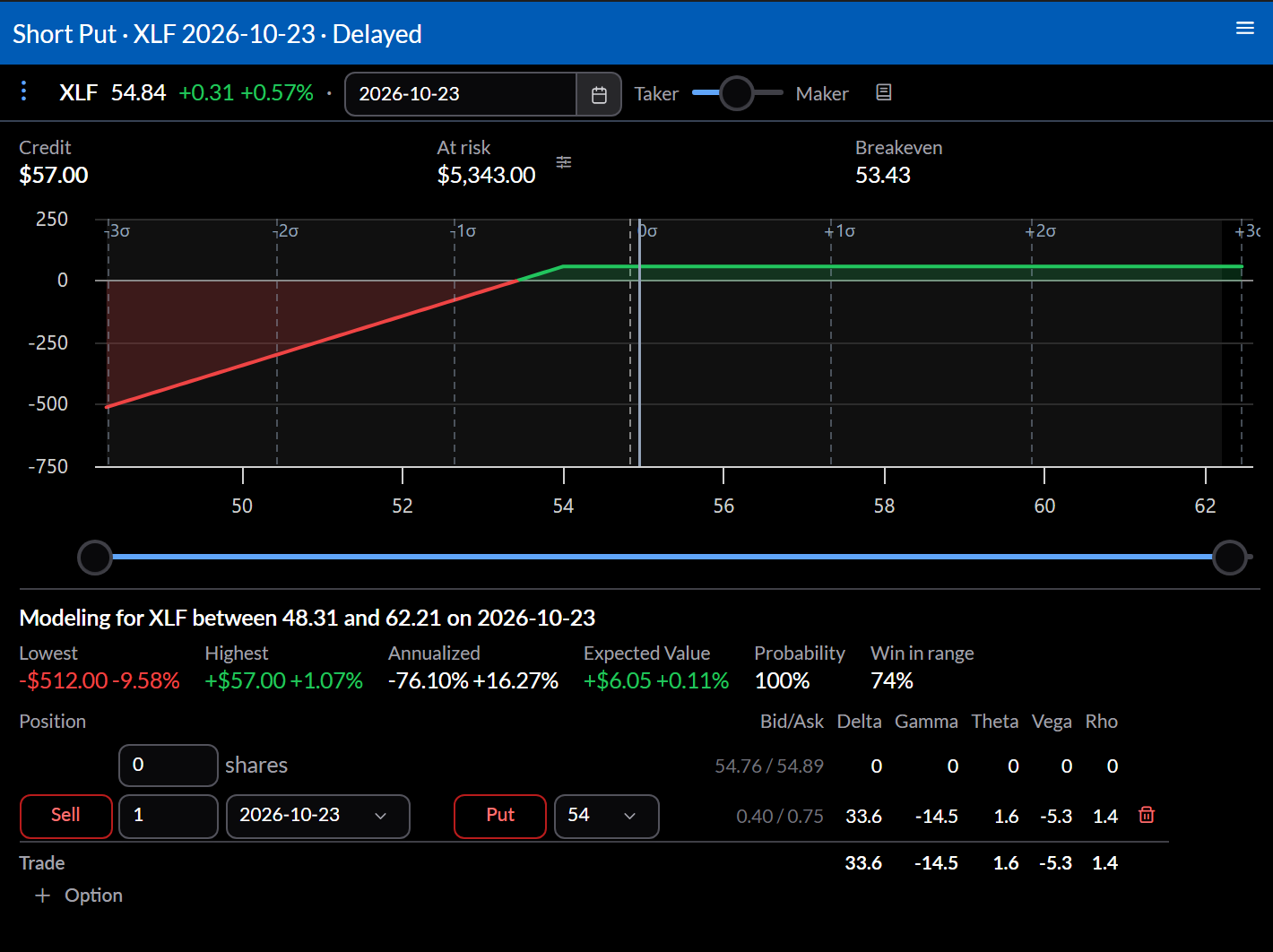Screen dimensions: 1273x952
Task: Click the shares bid/ask 54.76 / 54.89
Action: (x=769, y=766)
